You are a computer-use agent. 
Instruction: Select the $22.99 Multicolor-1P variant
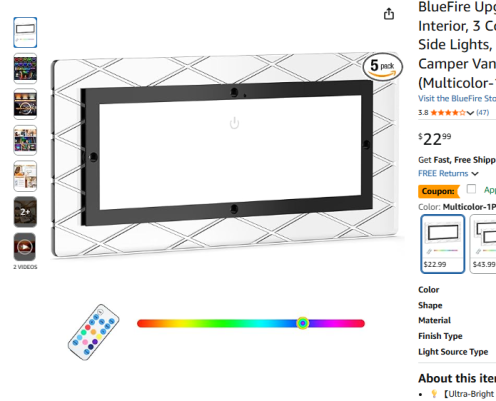click(x=442, y=244)
